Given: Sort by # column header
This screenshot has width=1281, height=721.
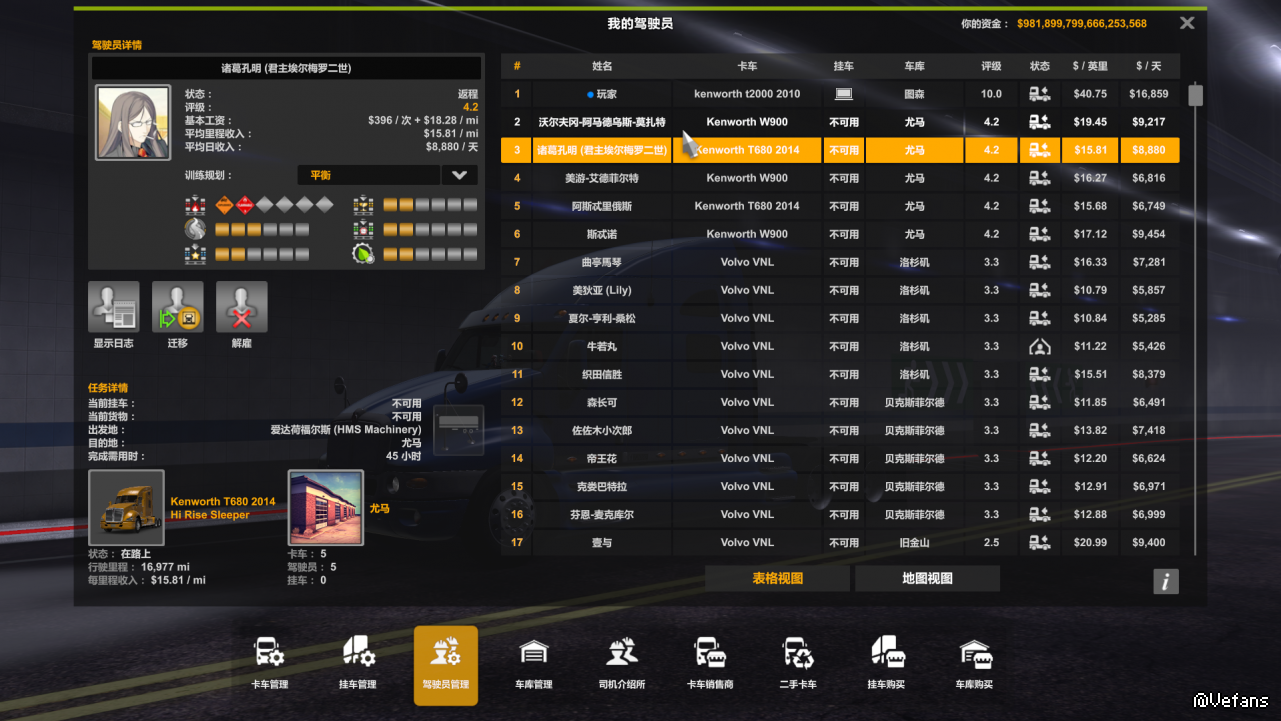Looking at the screenshot, I should click(x=517, y=66).
